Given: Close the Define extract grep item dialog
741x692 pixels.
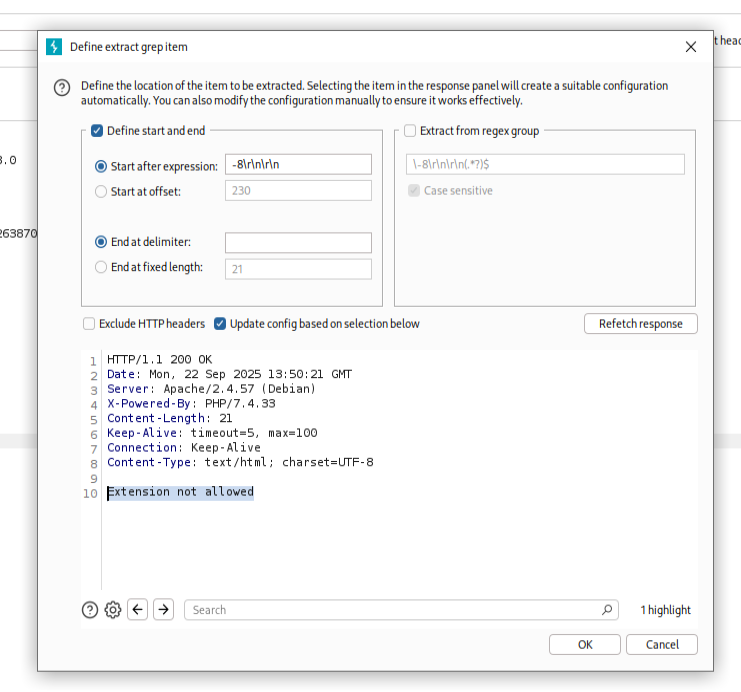Looking at the screenshot, I should pyautogui.click(x=690, y=47).
